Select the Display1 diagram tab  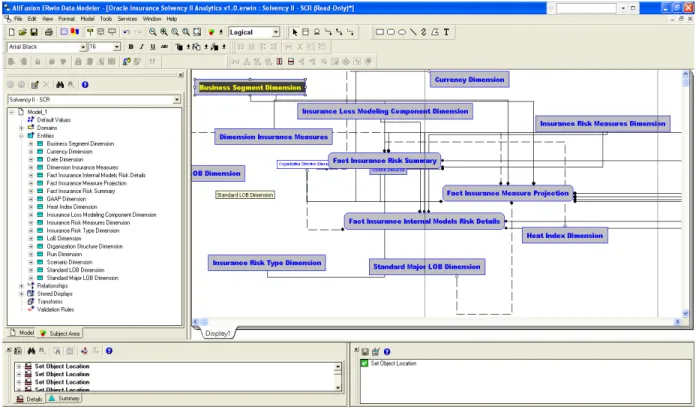click(x=218, y=333)
